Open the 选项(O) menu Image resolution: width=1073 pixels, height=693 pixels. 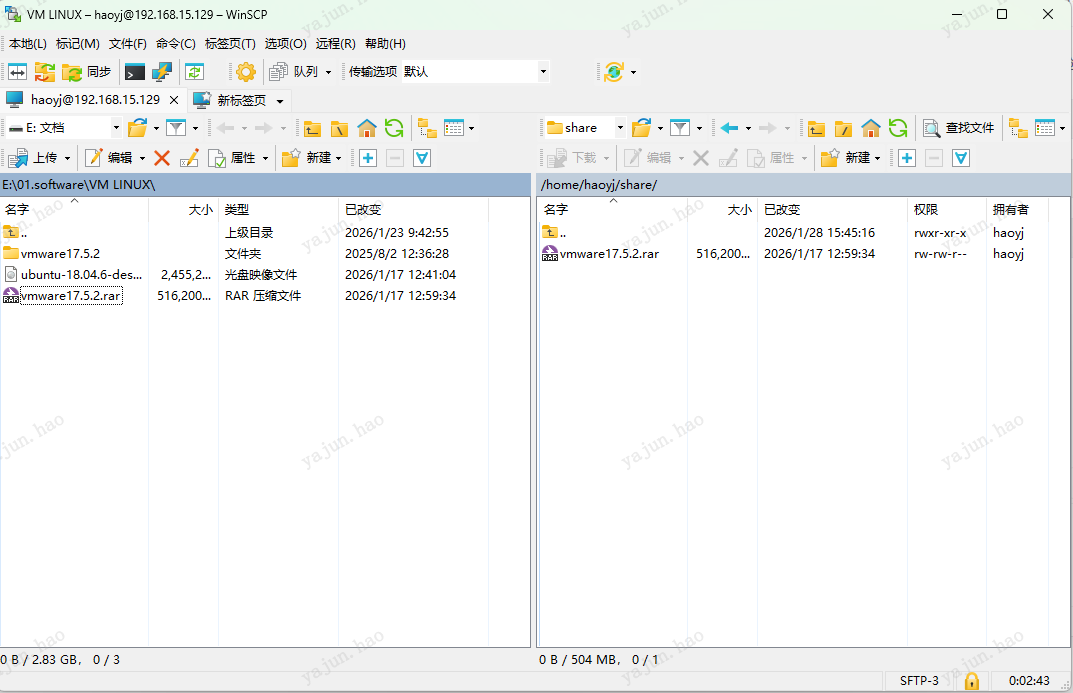click(285, 44)
